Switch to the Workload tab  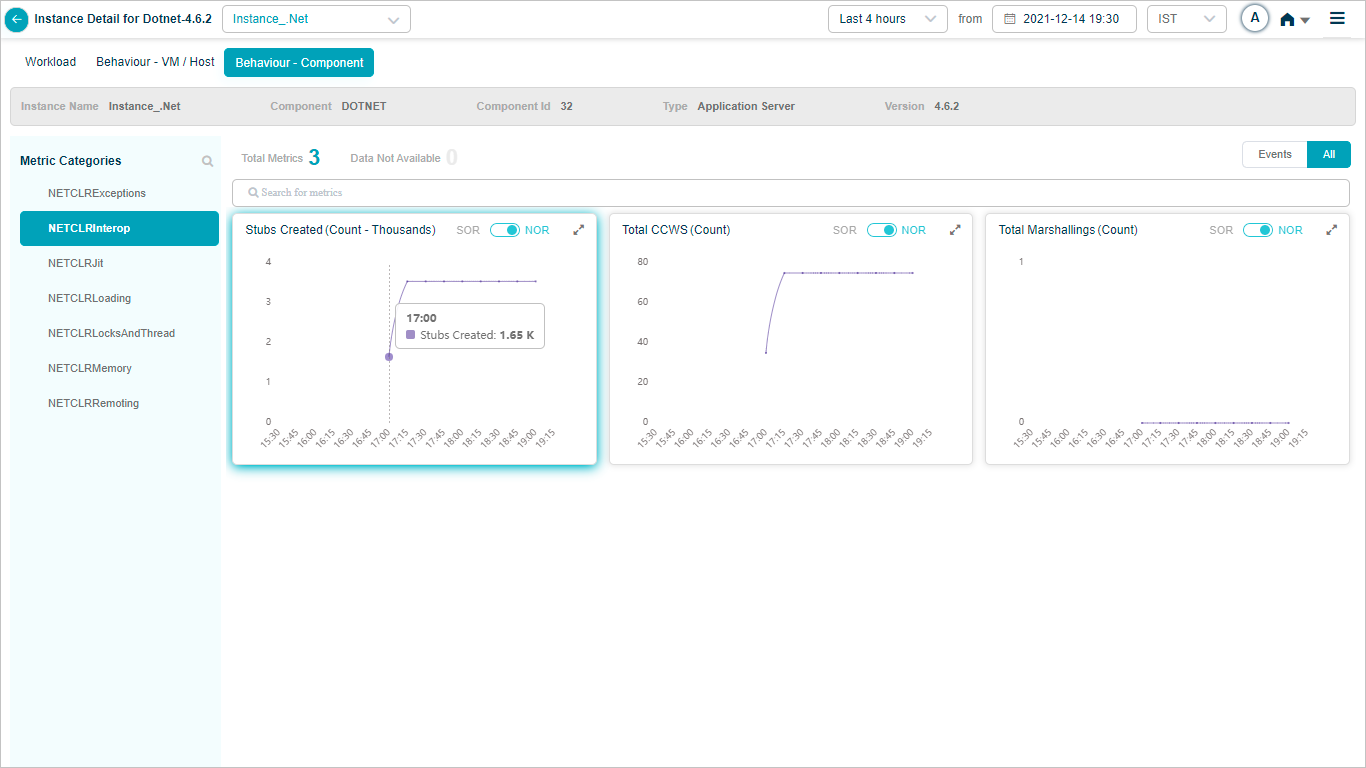point(50,62)
